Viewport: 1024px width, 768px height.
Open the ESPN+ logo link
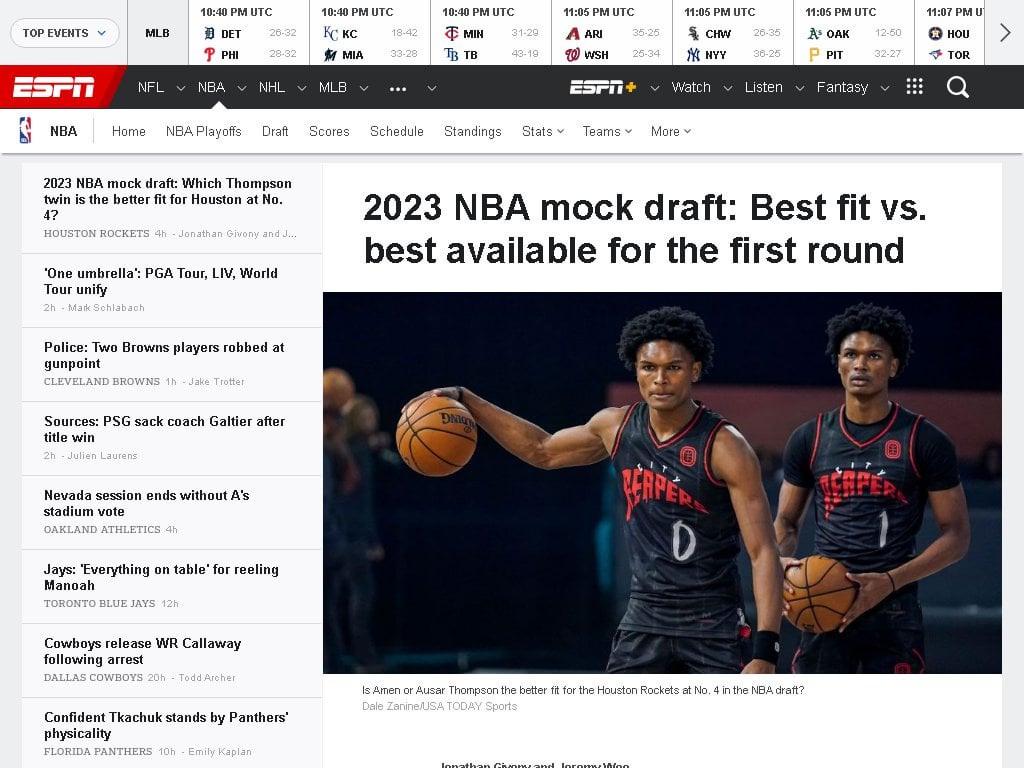click(602, 87)
